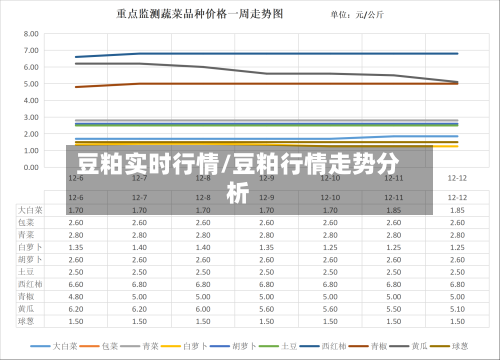The height and width of the screenshot is (360, 500).
Task: Click the 胡萝卜 legend entry
Action: click(x=233, y=346)
